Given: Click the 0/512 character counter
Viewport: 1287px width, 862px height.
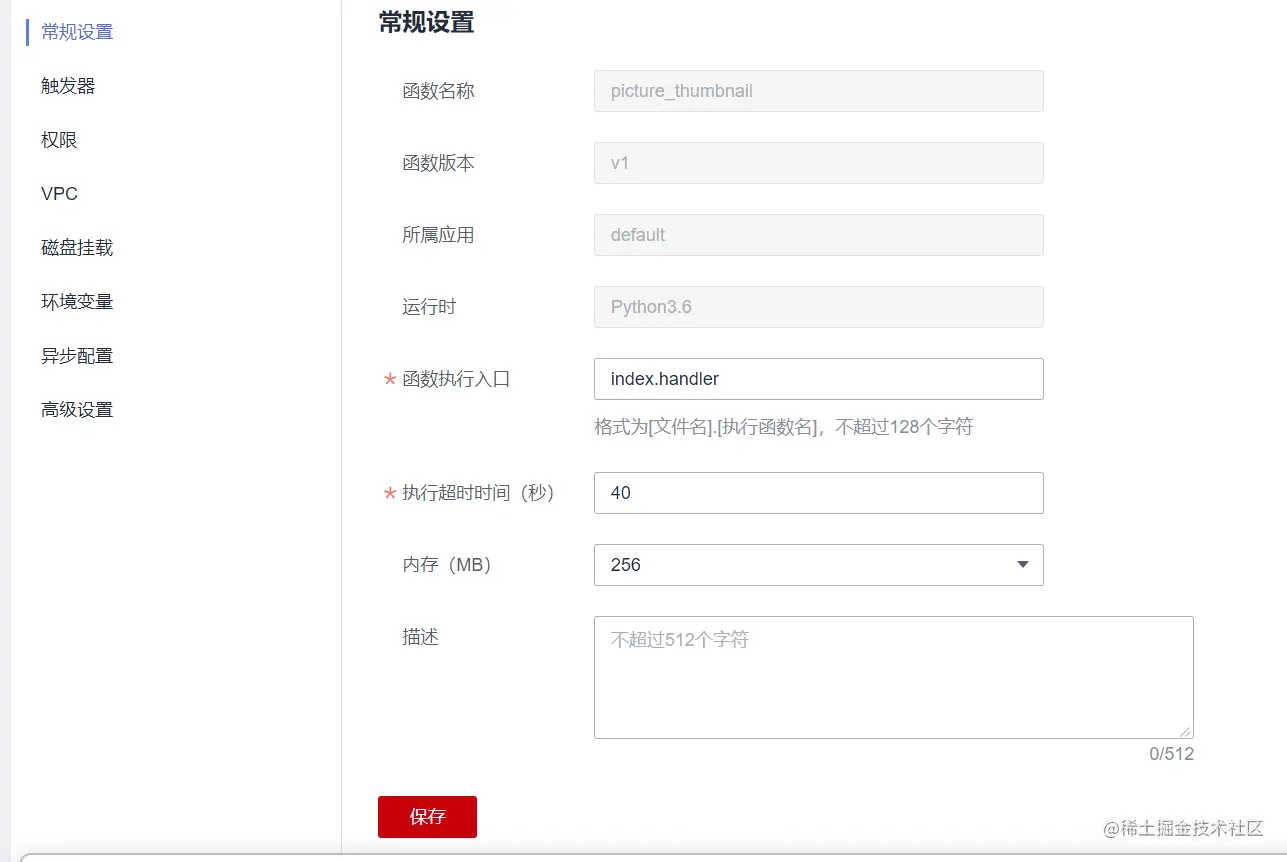Looking at the screenshot, I should [1171, 754].
